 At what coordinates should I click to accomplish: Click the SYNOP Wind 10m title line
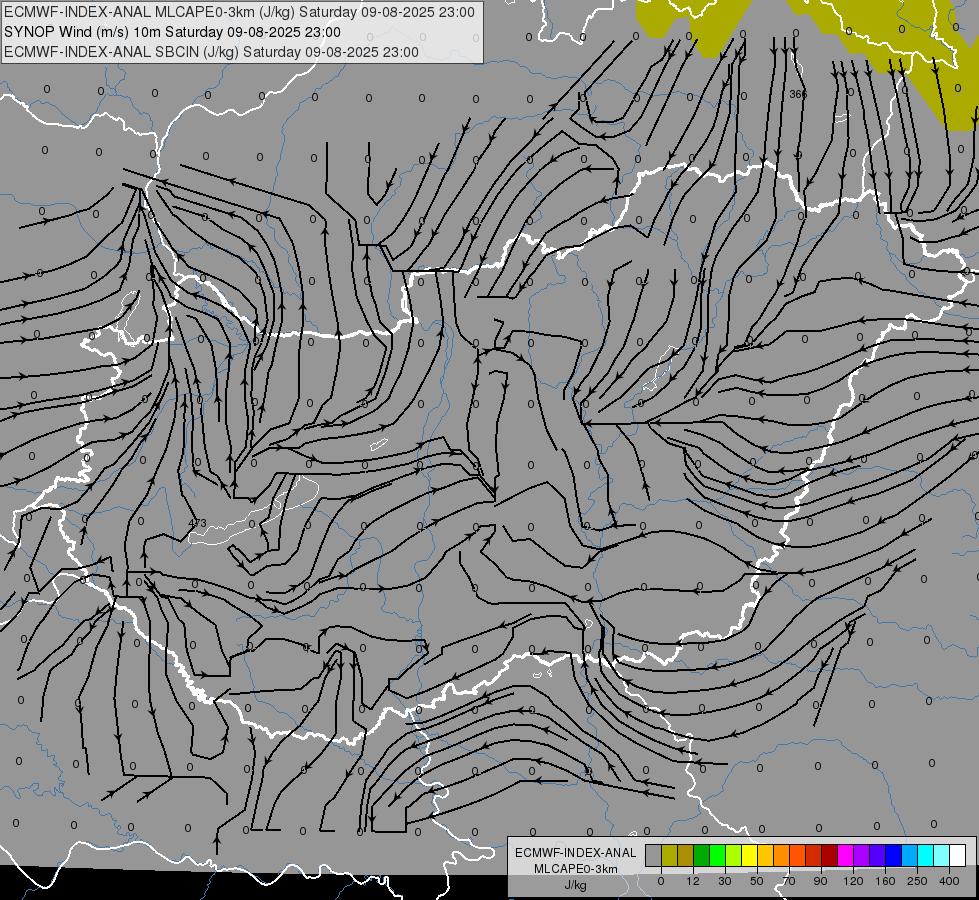pos(172,32)
